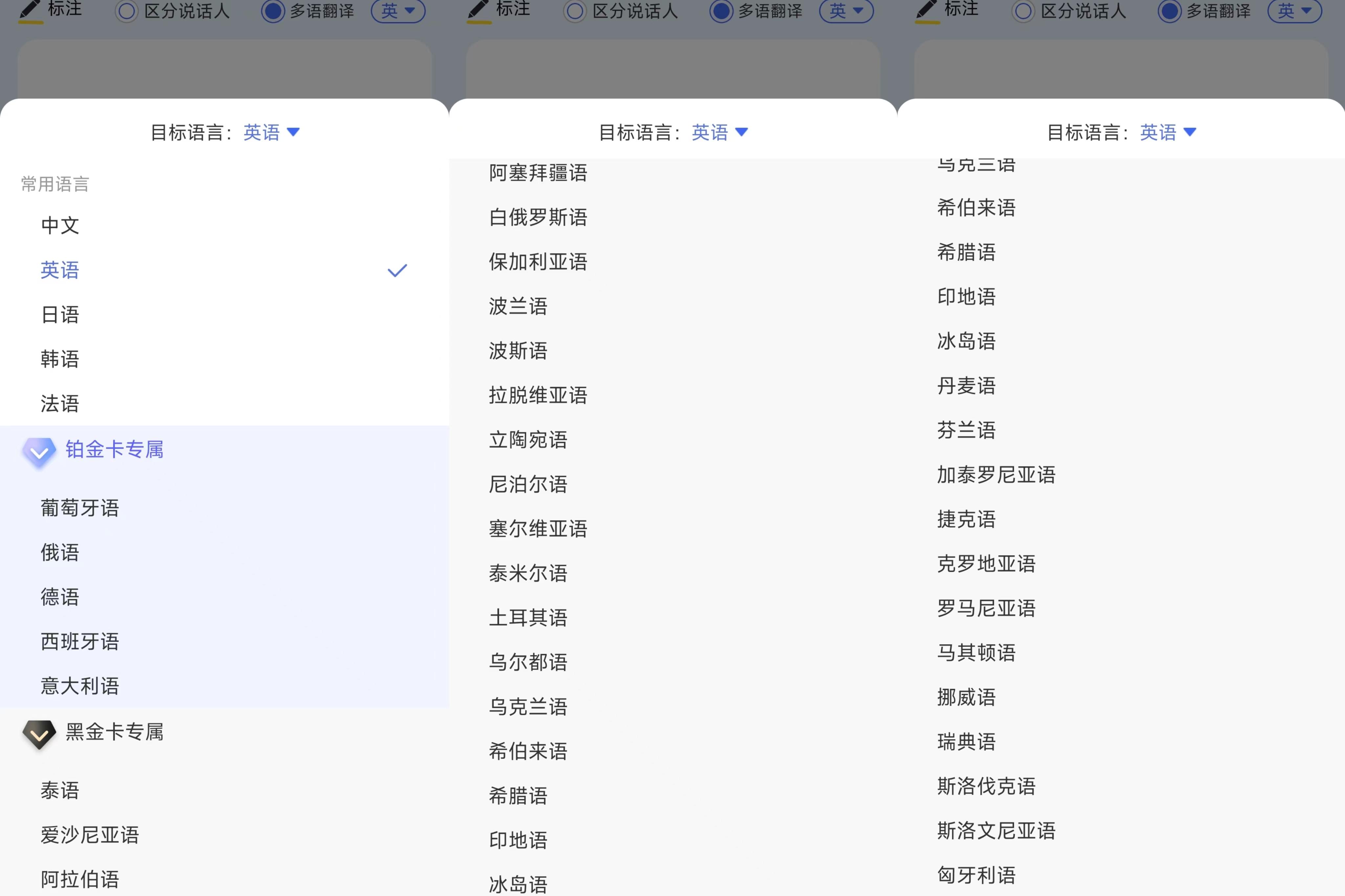
Task: Open the 英 language pill in middle panel
Action: pos(847,11)
